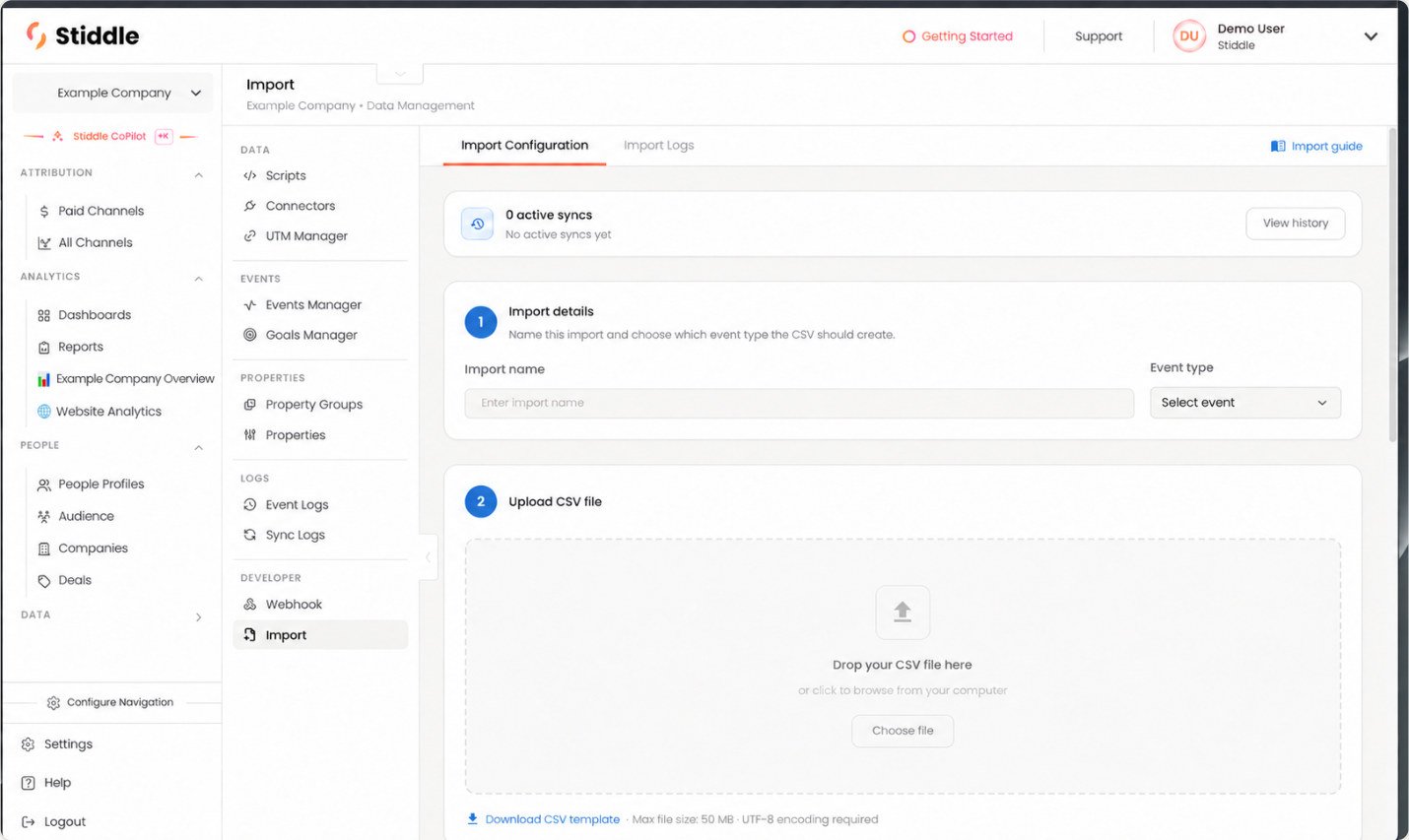This screenshot has width=1409, height=840.
Task: Open the Example Company selector dropdown
Action: 113,94
